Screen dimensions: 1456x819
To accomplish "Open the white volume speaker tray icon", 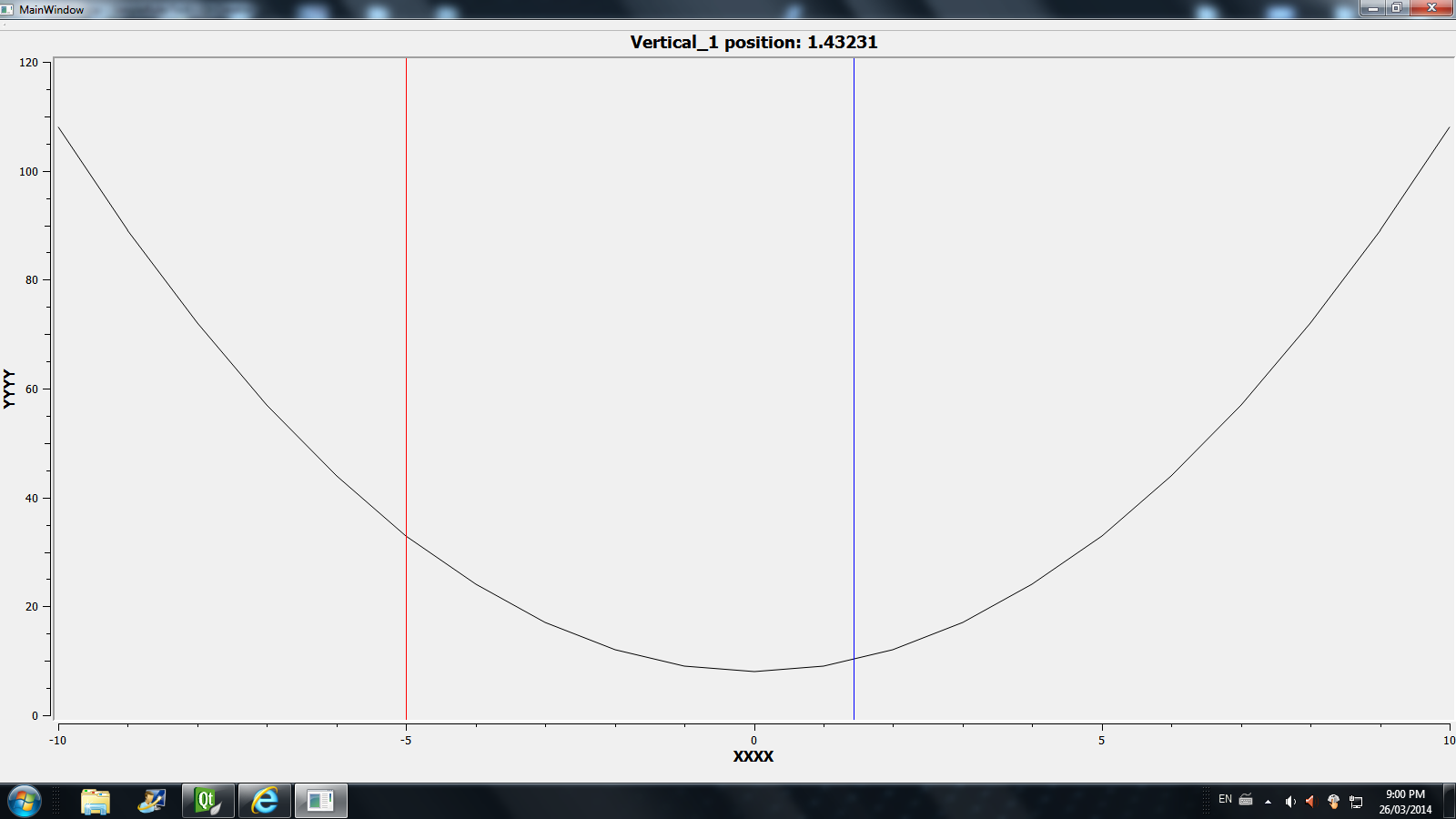I will [1289, 802].
